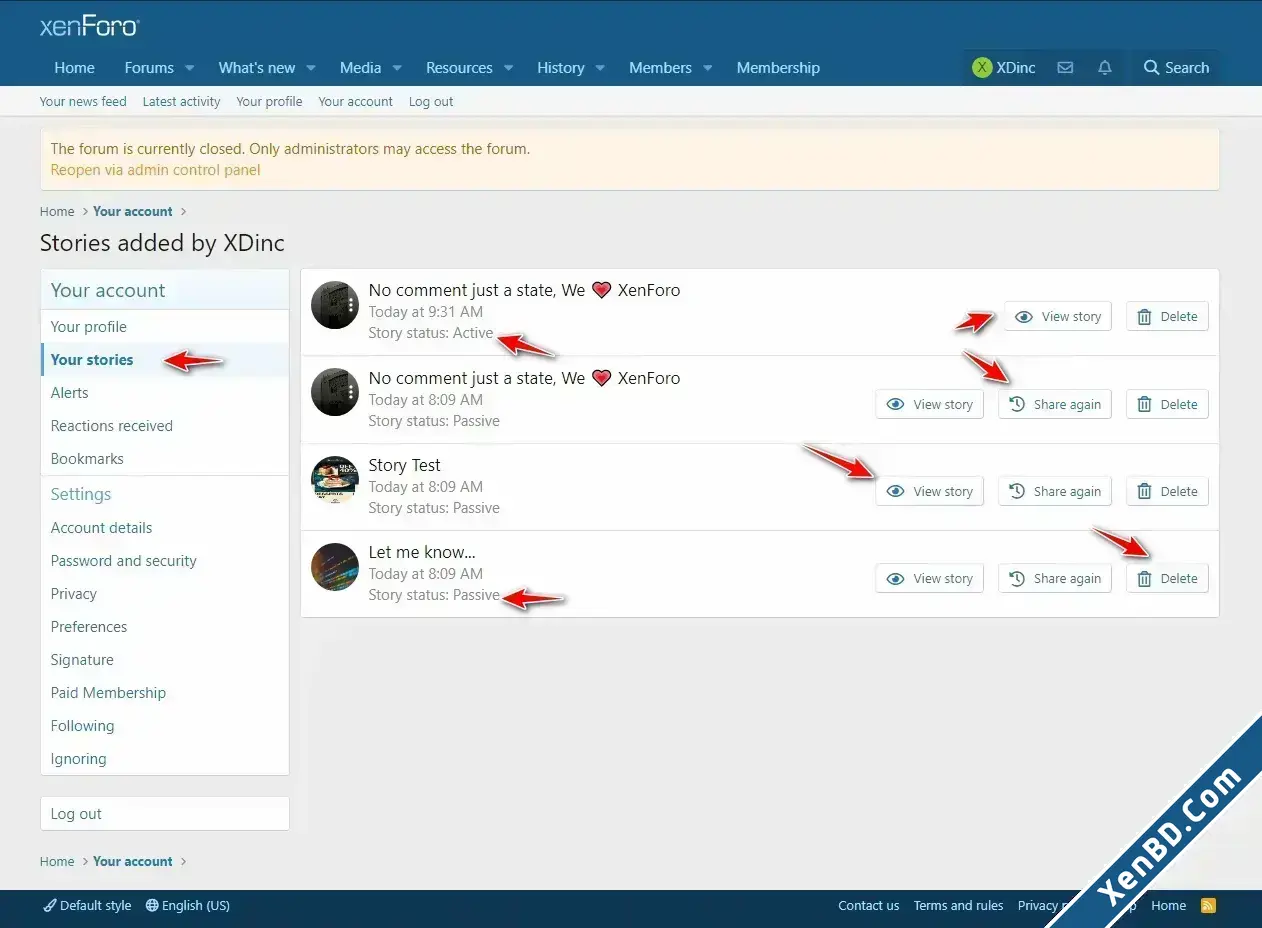Select Your stories in sidebar
This screenshot has width=1262, height=928.
pos(165,360)
